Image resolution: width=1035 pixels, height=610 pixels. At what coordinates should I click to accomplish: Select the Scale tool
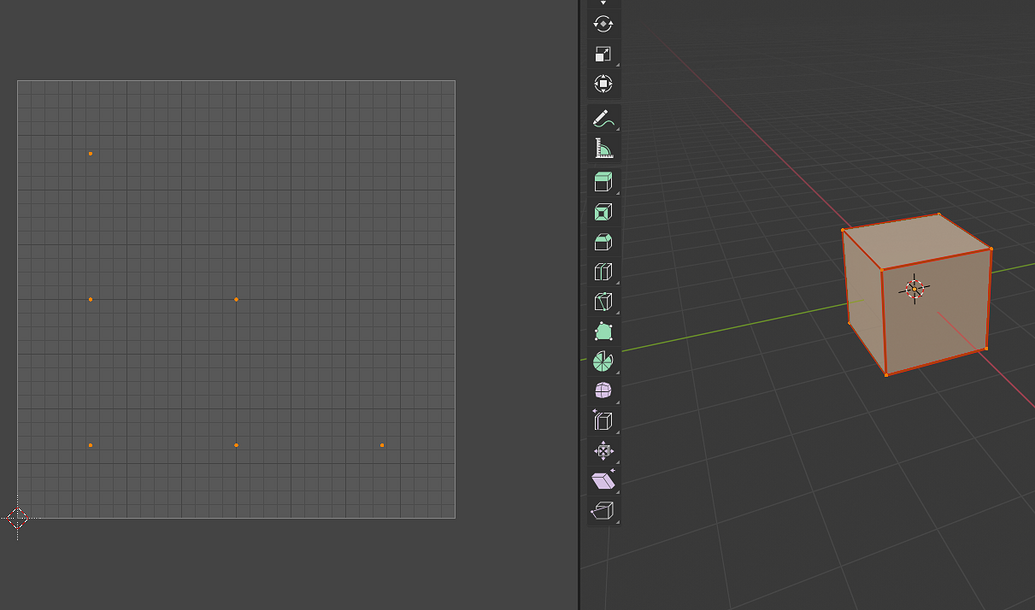[603, 53]
